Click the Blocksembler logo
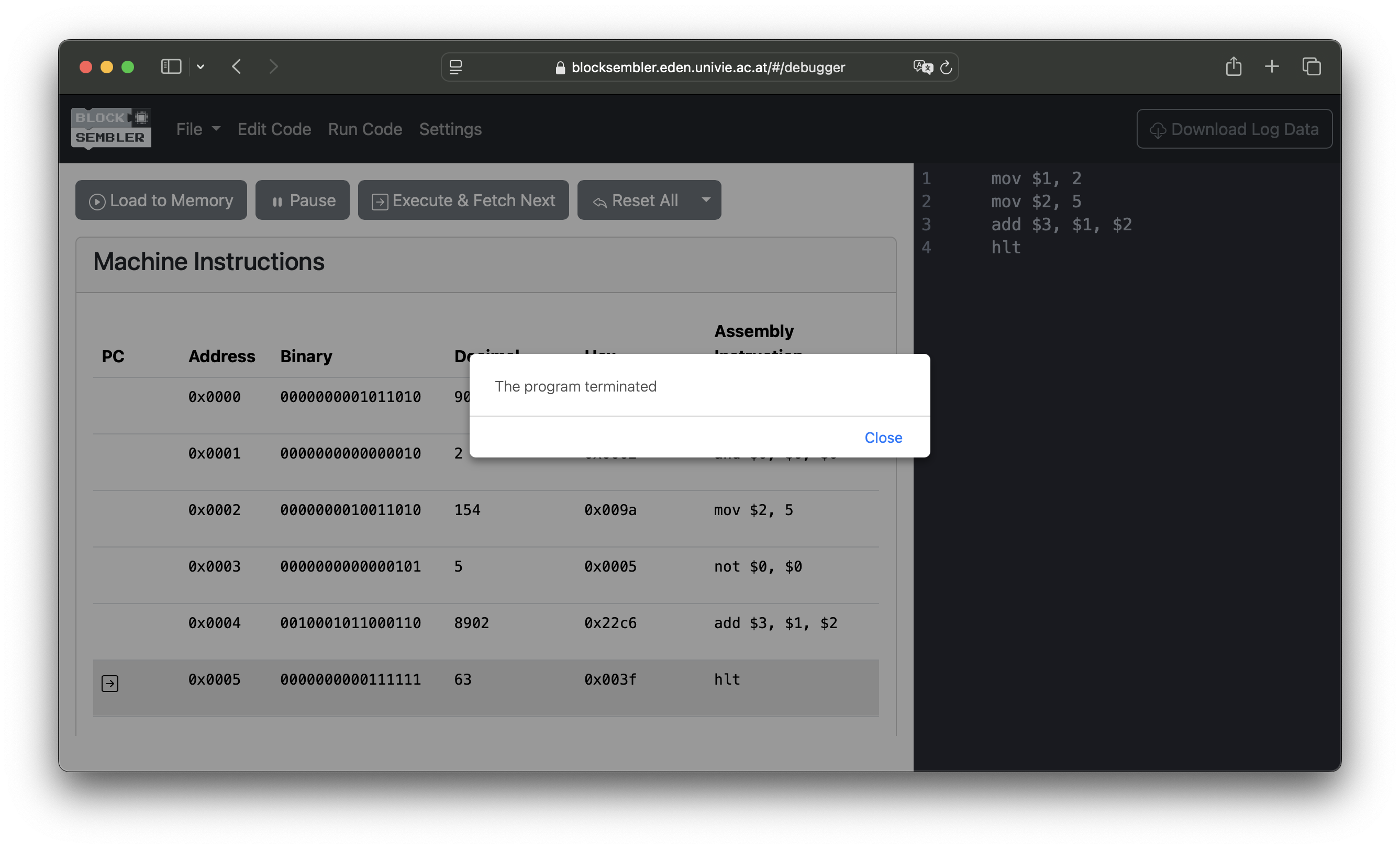The width and height of the screenshot is (1400, 849). 111,128
